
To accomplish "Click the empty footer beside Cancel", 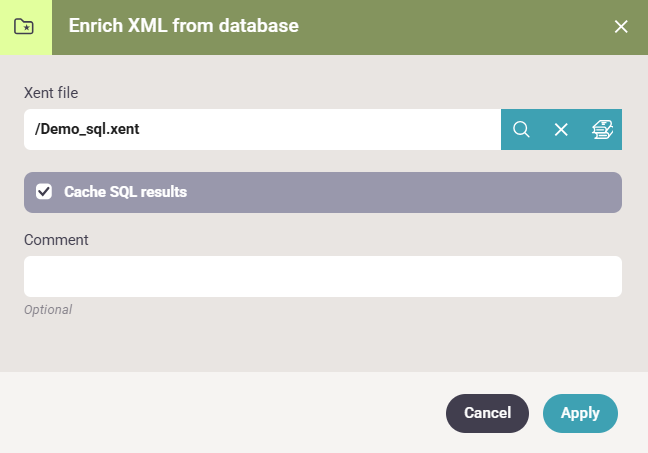I will click(223, 412).
